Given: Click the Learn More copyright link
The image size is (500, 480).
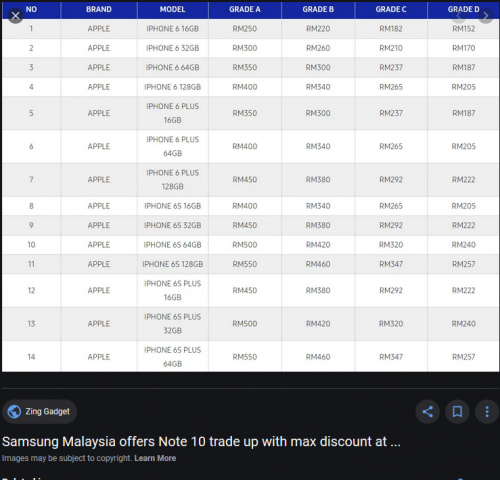Looking at the screenshot, I should pos(155,458).
